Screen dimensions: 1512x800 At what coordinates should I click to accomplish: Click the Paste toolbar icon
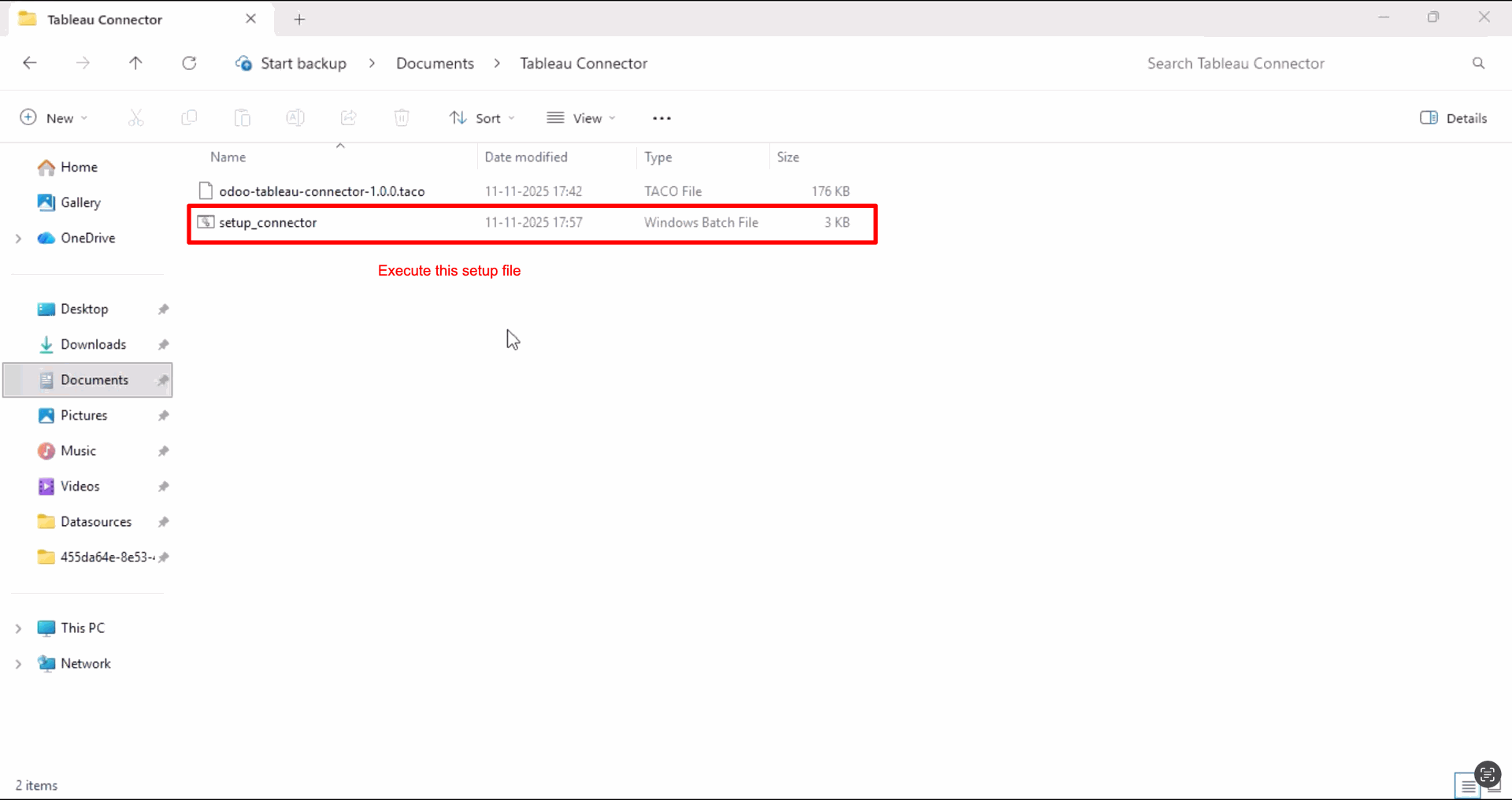pos(243,118)
